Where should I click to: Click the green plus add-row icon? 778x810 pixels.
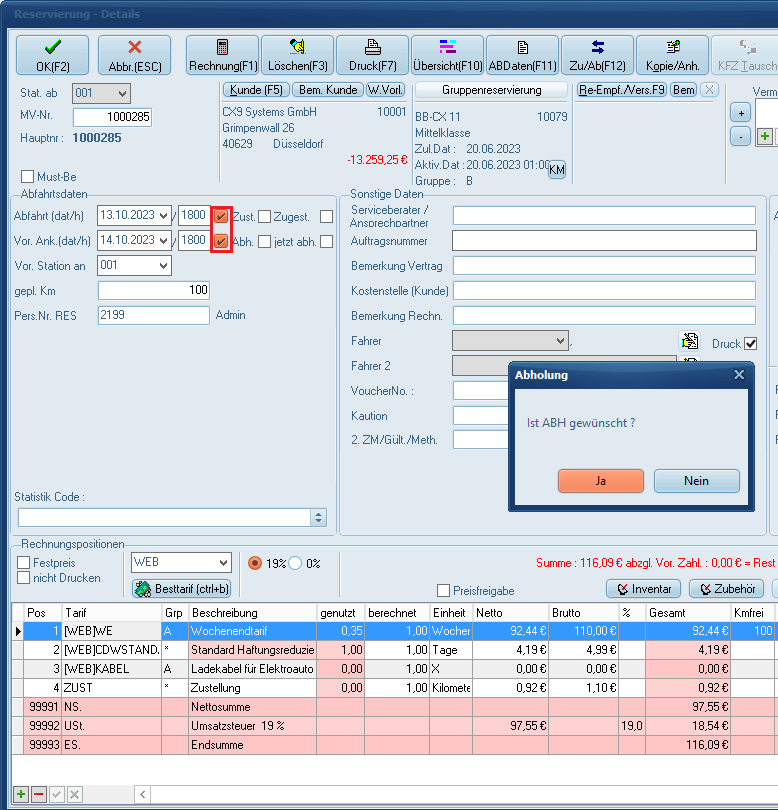click(22, 794)
